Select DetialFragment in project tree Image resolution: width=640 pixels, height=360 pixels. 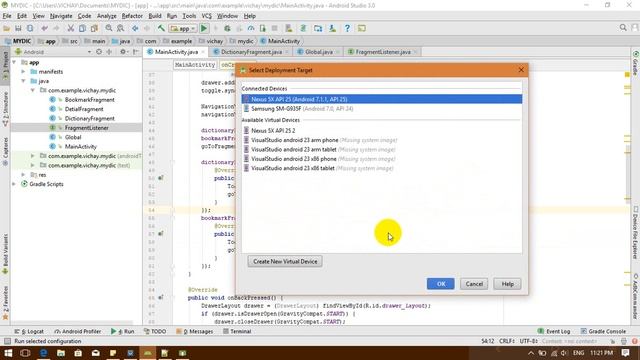[x=84, y=109]
